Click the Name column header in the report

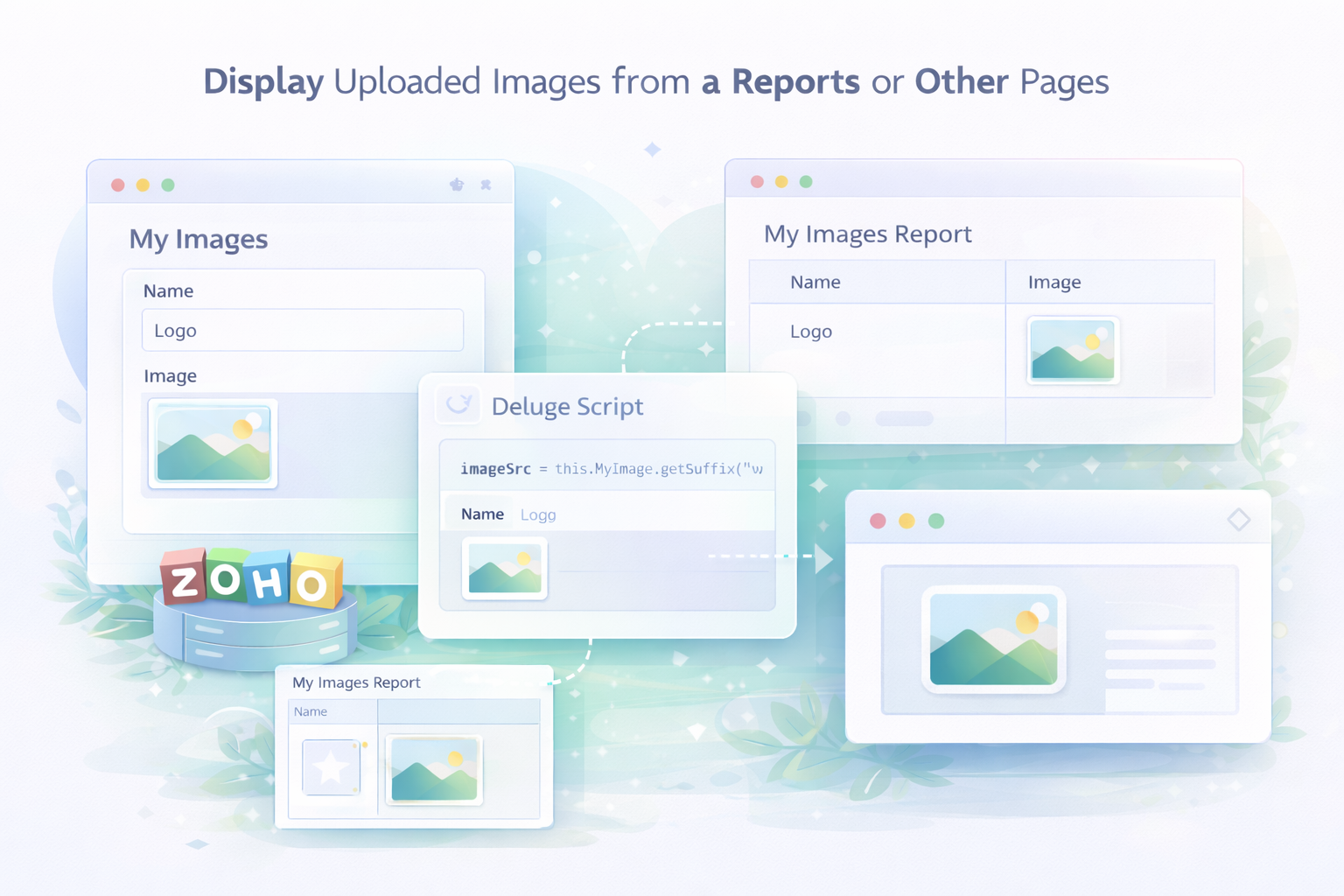pyautogui.click(x=815, y=282)
